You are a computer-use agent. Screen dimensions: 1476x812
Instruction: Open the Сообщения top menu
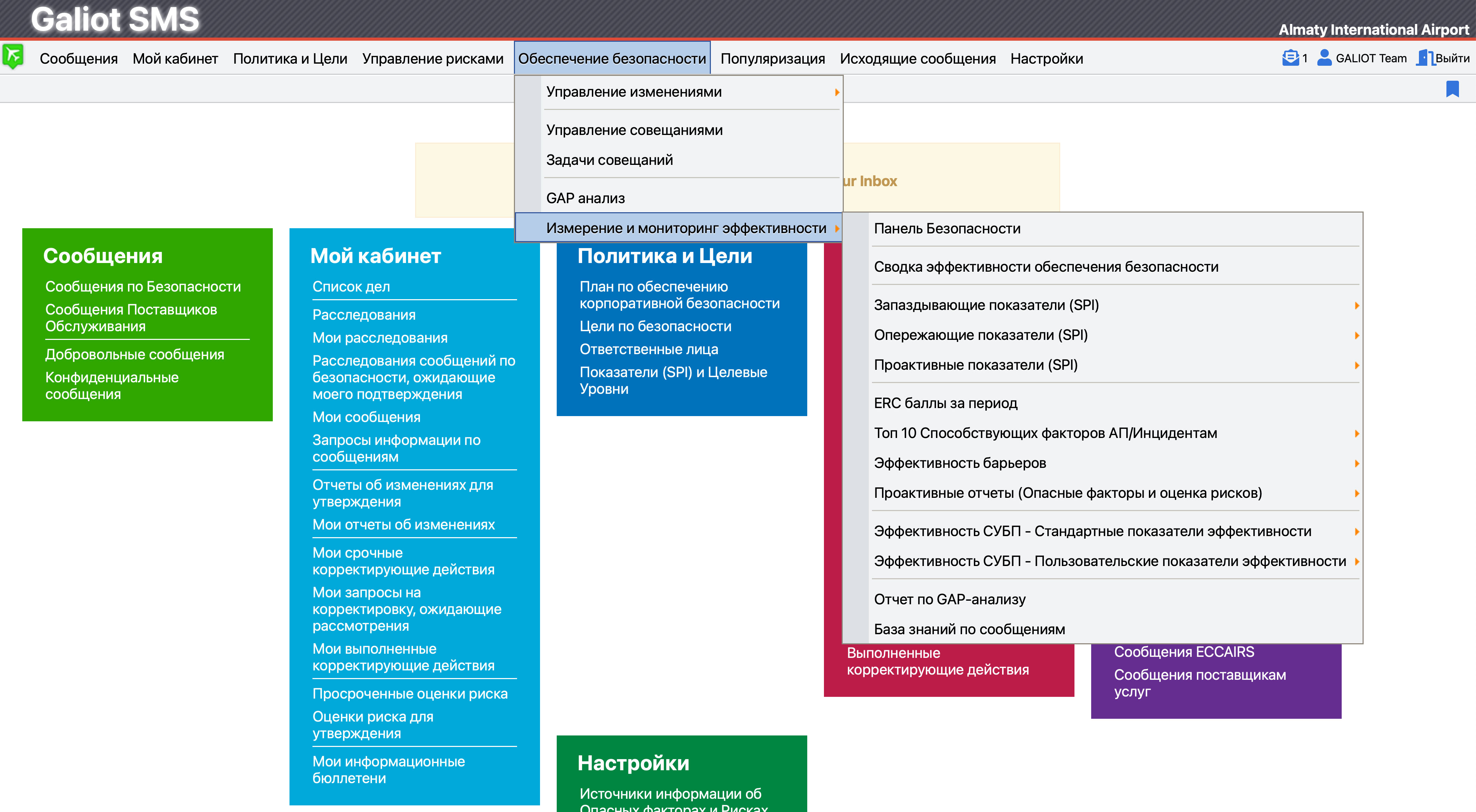[79, 58]
